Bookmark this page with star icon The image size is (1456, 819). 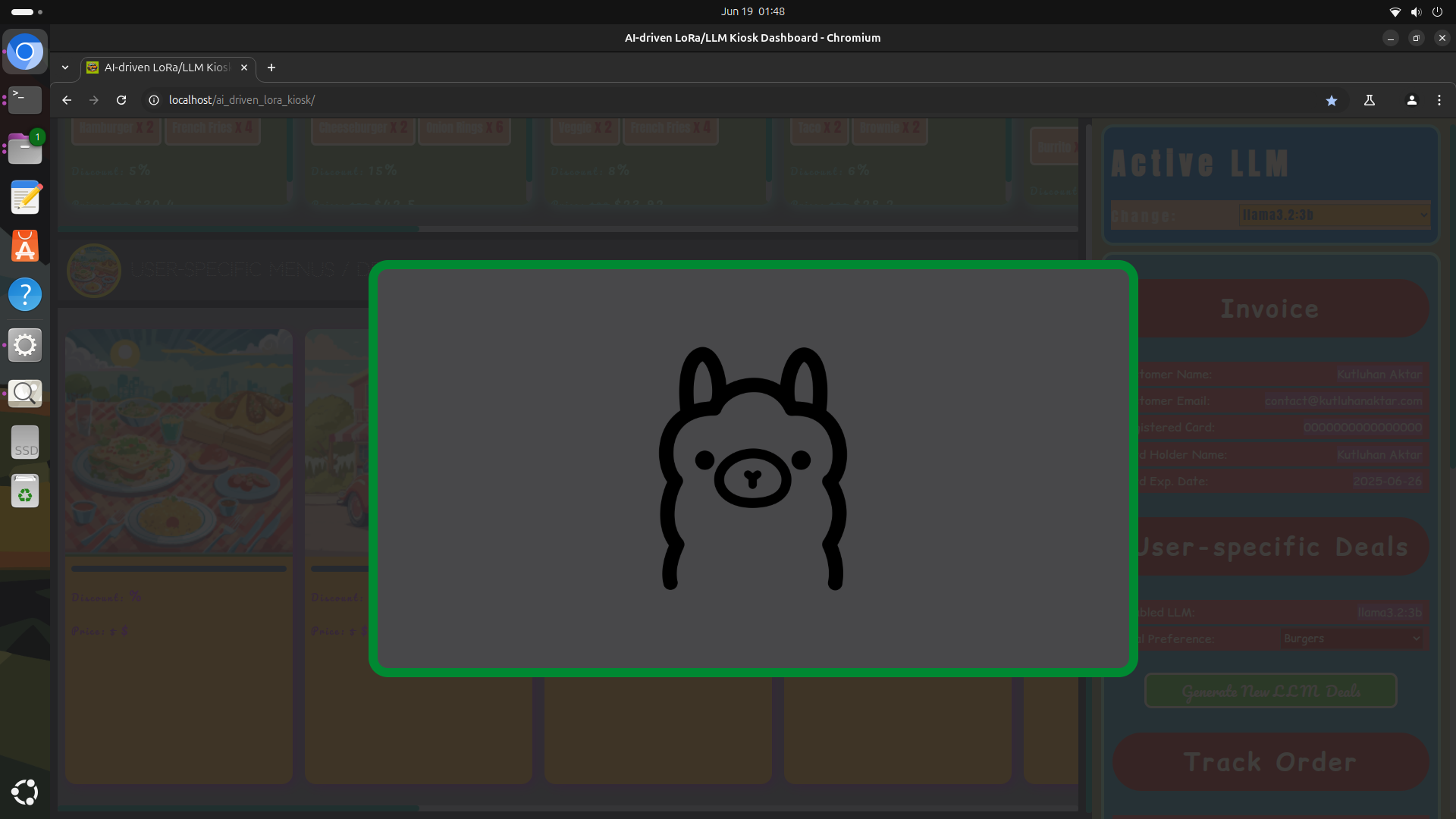point(1331,100)
